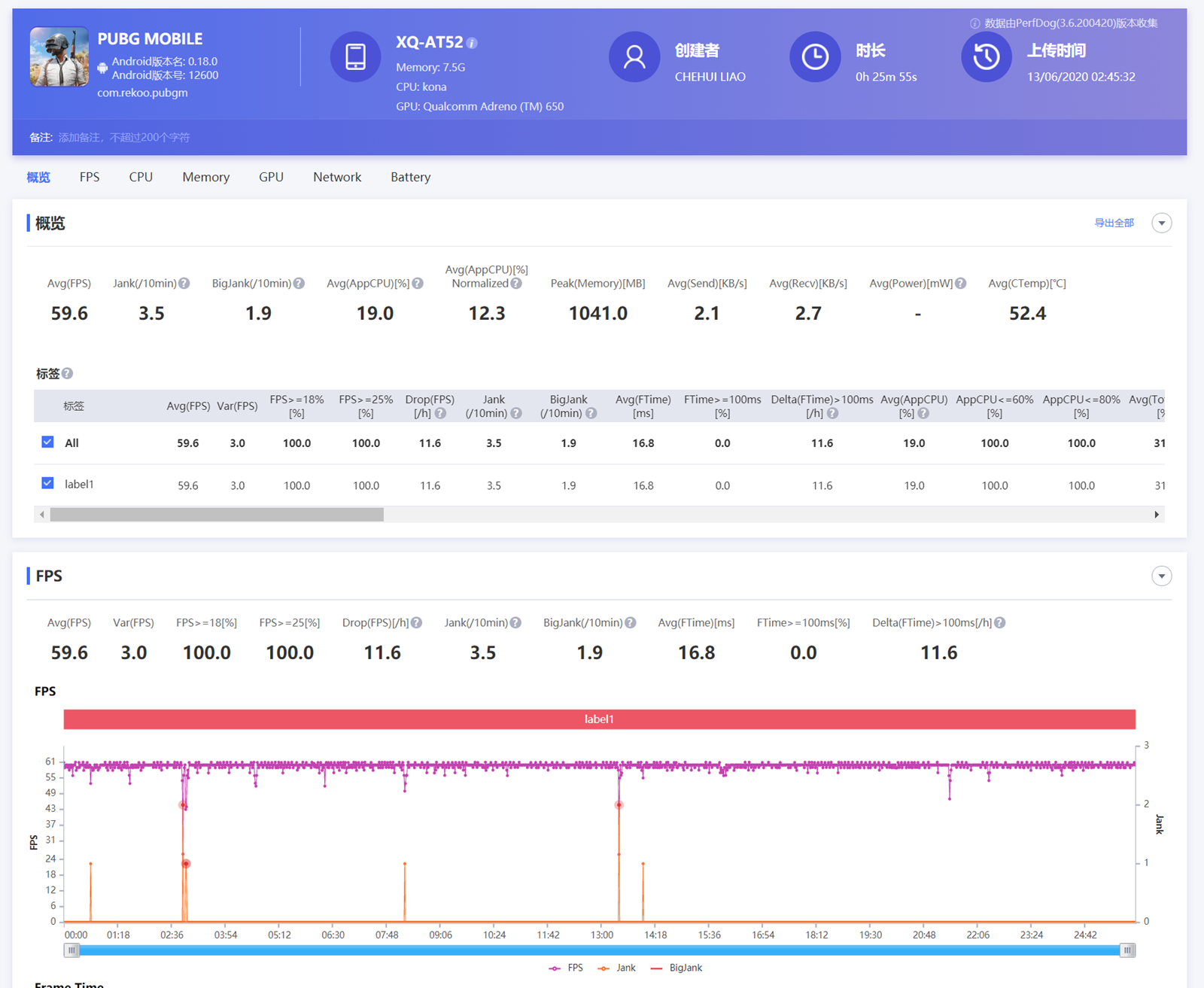
Task: Click the red label1 bar above chart
Action: [x=599, y=719]
